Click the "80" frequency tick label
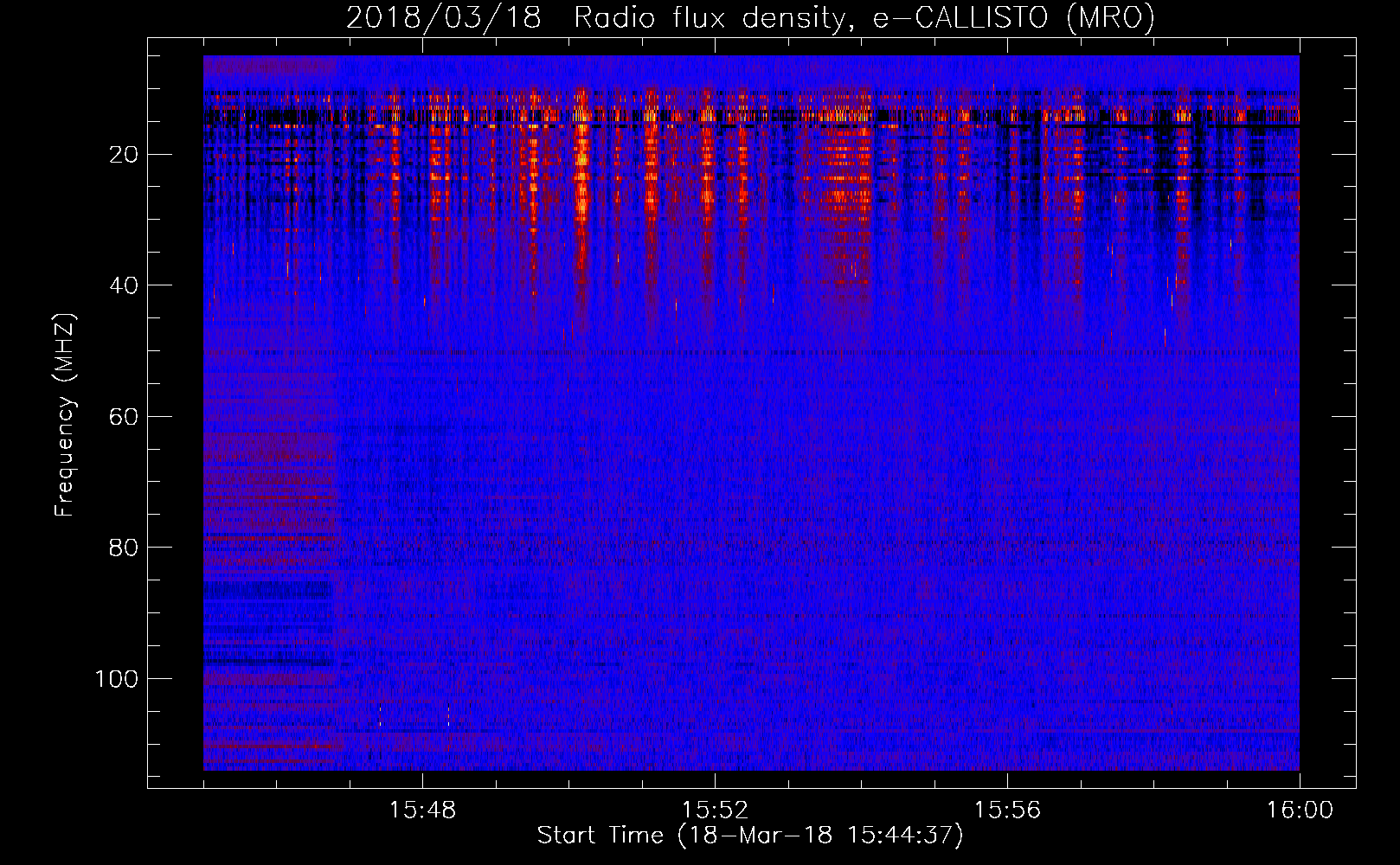 (125, 548)
